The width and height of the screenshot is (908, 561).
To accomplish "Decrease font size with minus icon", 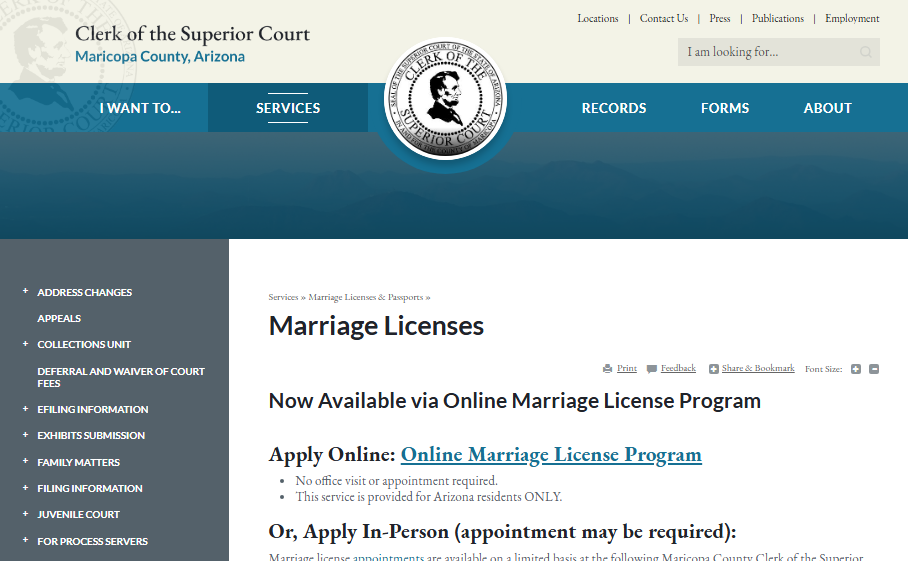I will click(874, 369).
